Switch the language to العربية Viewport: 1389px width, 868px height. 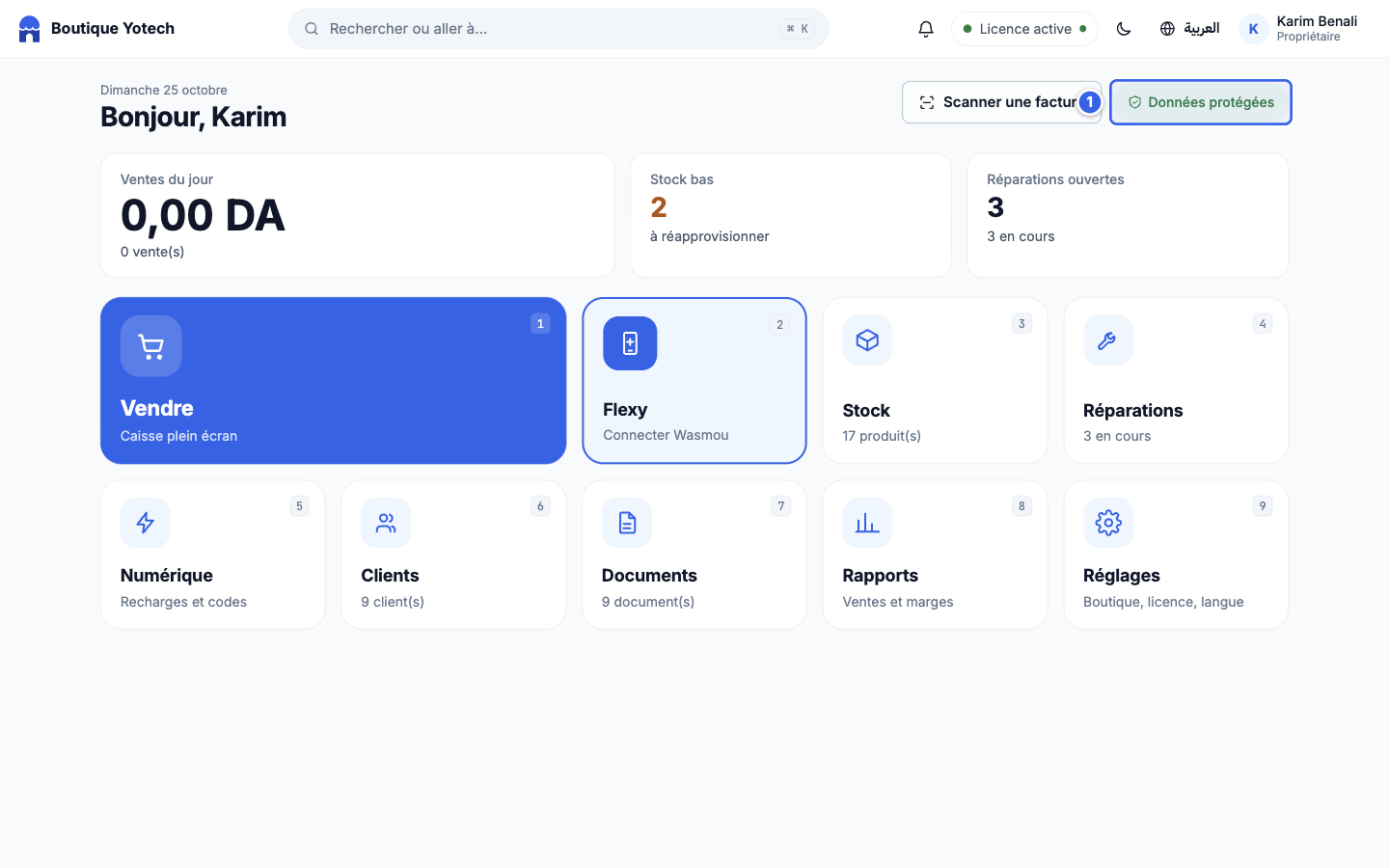click(1202, 29)
